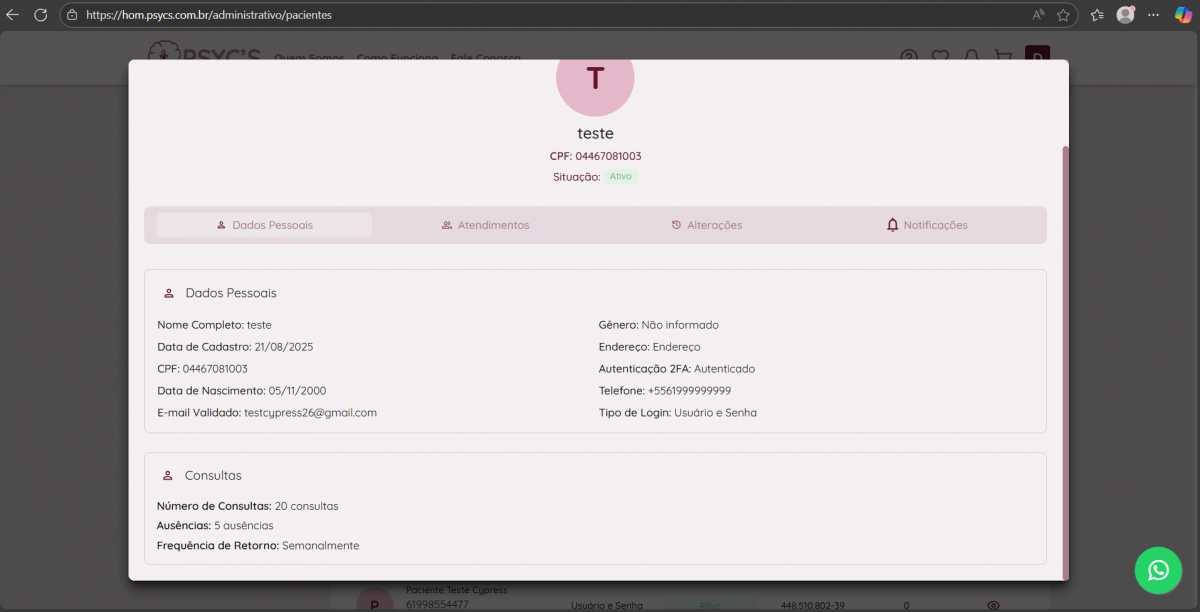
Task: View site information lock icon
Action: tap(72, 15)
